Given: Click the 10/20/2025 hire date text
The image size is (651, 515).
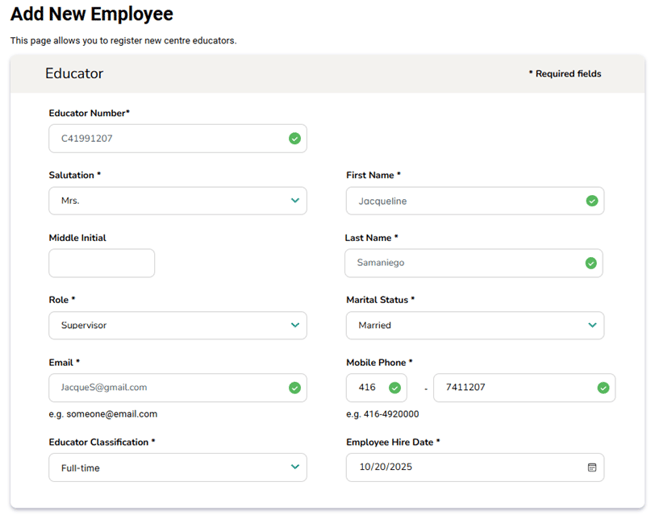Looking at the screenshot, I should coord(385,467).
